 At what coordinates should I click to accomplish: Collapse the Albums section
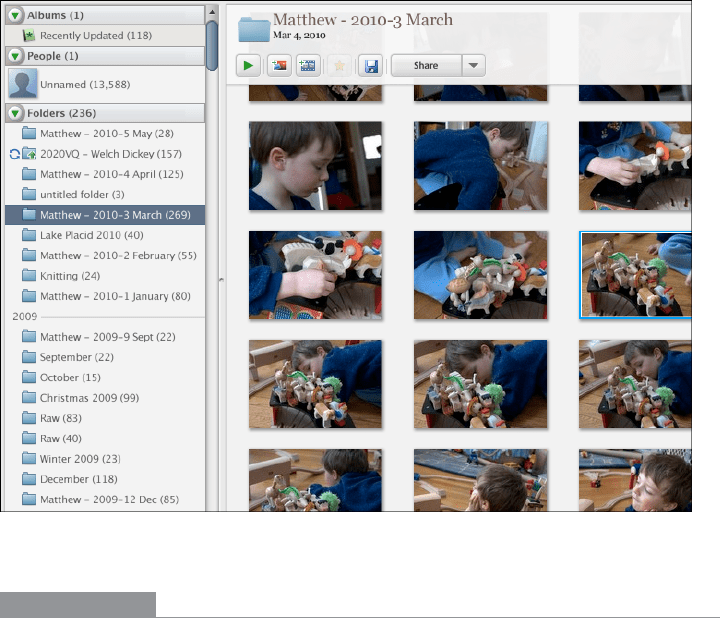click(15, 15)
